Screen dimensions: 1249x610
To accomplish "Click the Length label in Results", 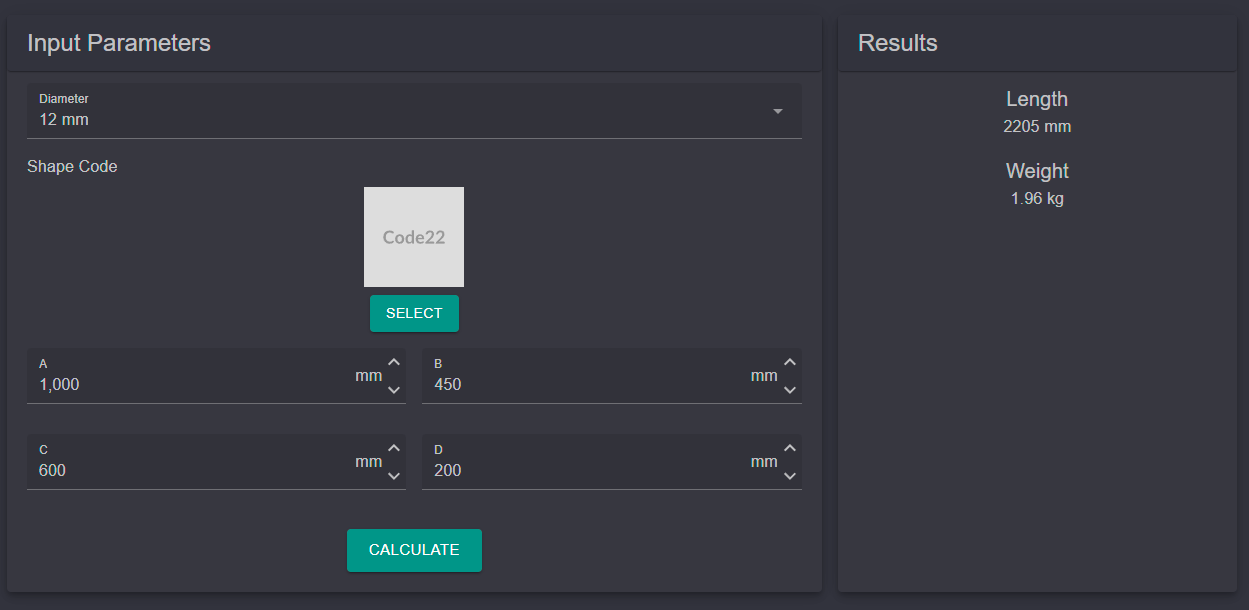I will click(1037, 99).
